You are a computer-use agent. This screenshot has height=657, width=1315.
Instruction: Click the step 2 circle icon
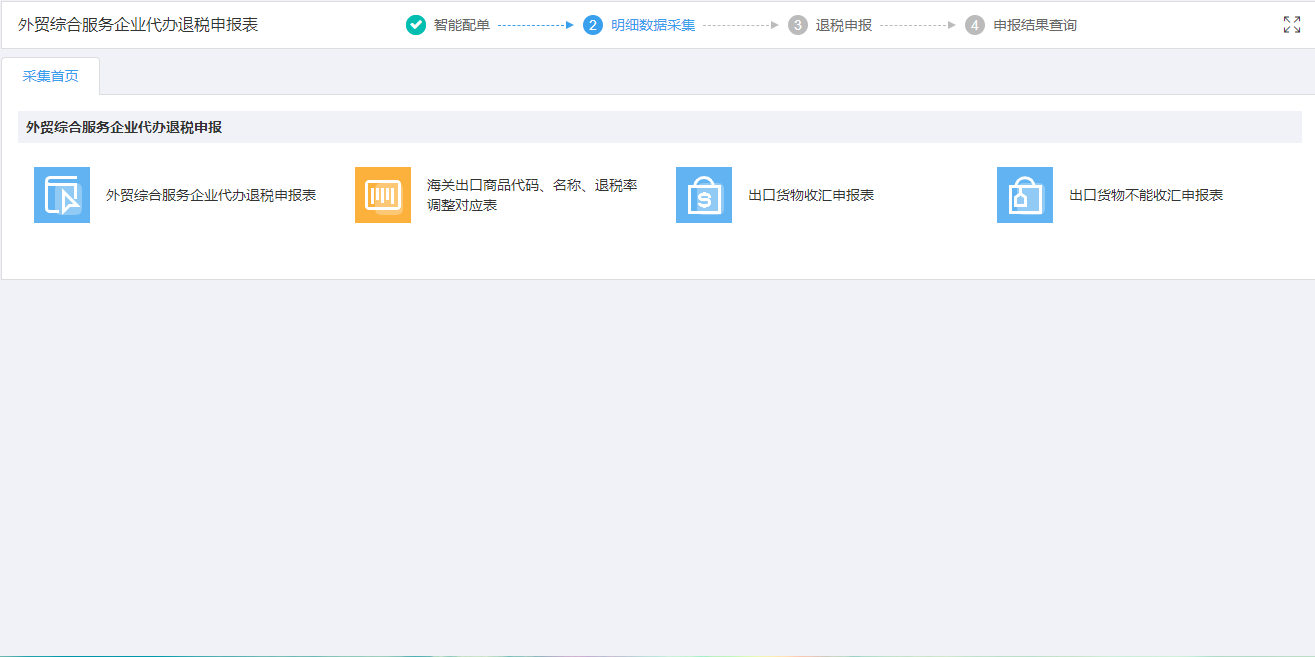click(x=593, y=25)
